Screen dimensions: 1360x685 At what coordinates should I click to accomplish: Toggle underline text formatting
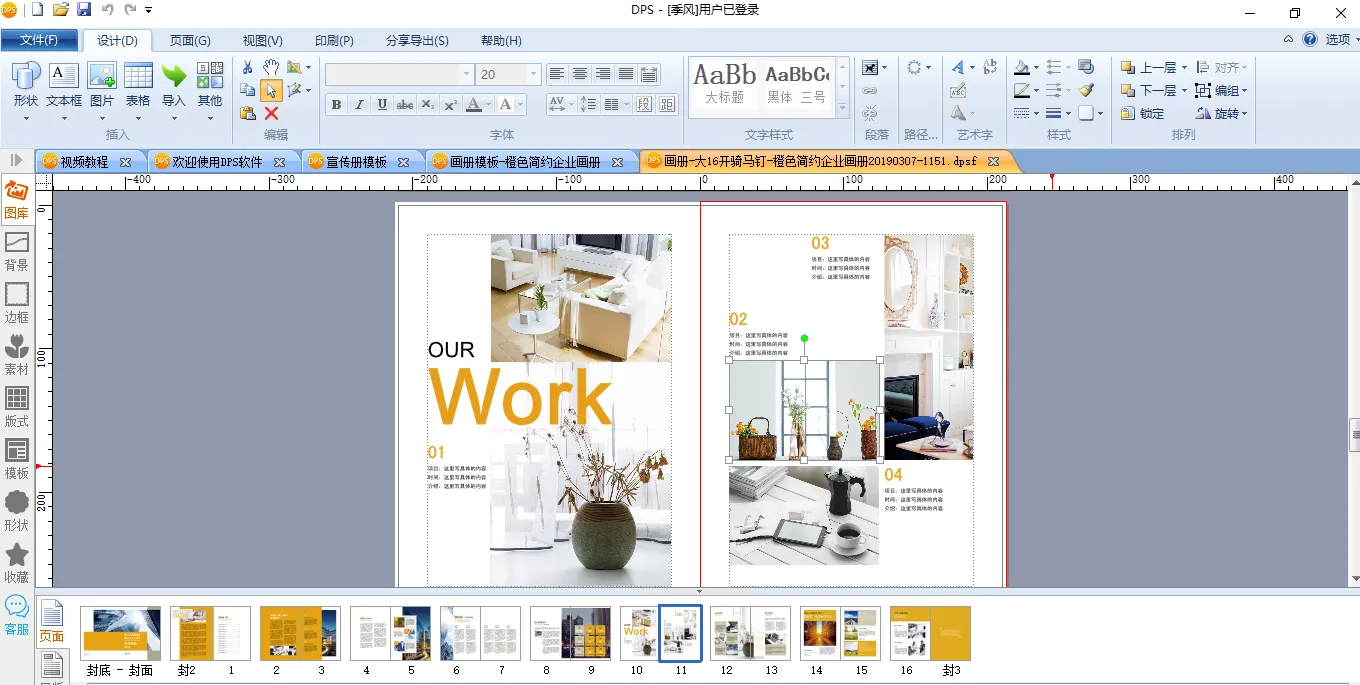coord(382,105)
